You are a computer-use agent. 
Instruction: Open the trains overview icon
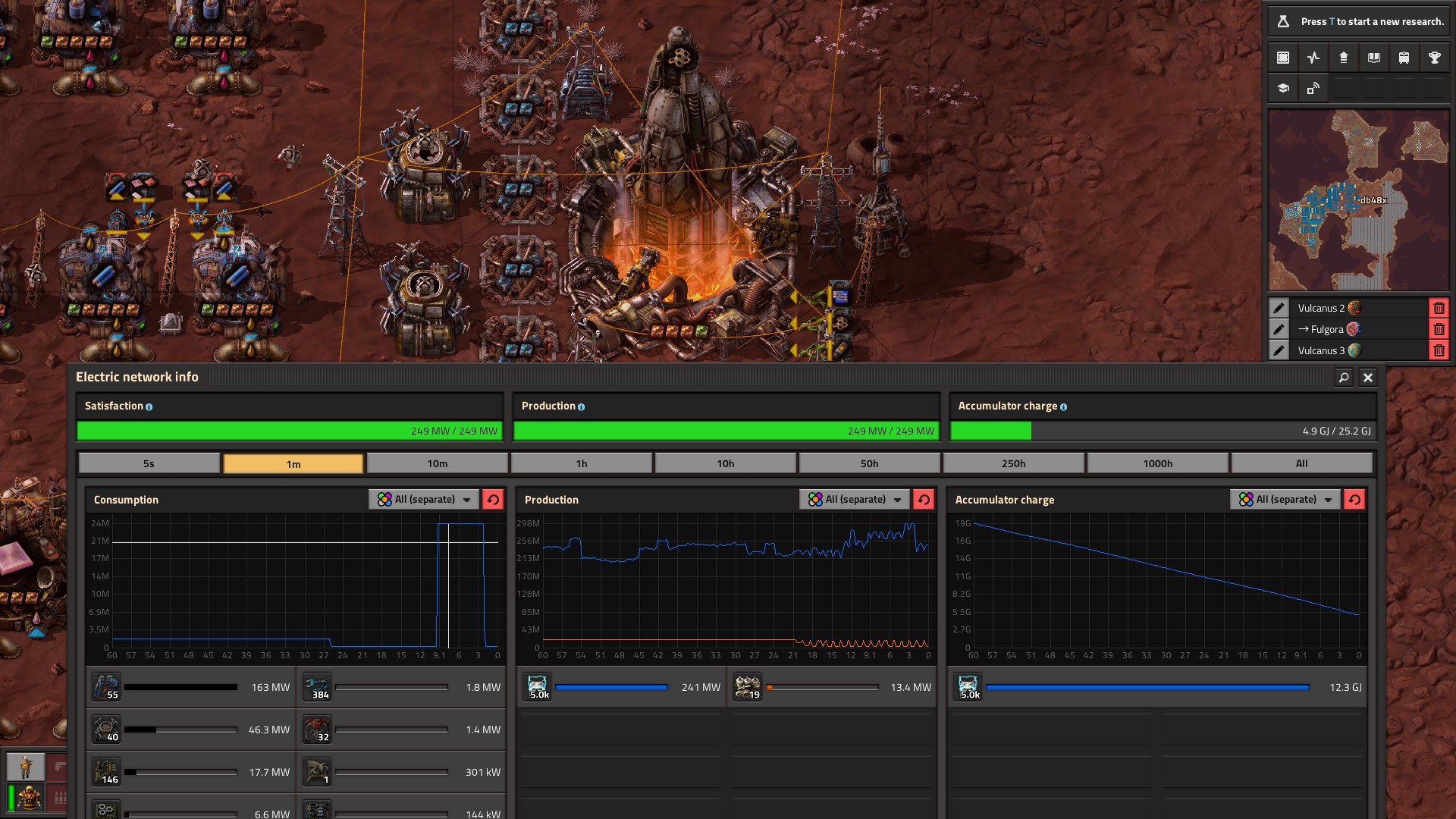click(1404, 58)
